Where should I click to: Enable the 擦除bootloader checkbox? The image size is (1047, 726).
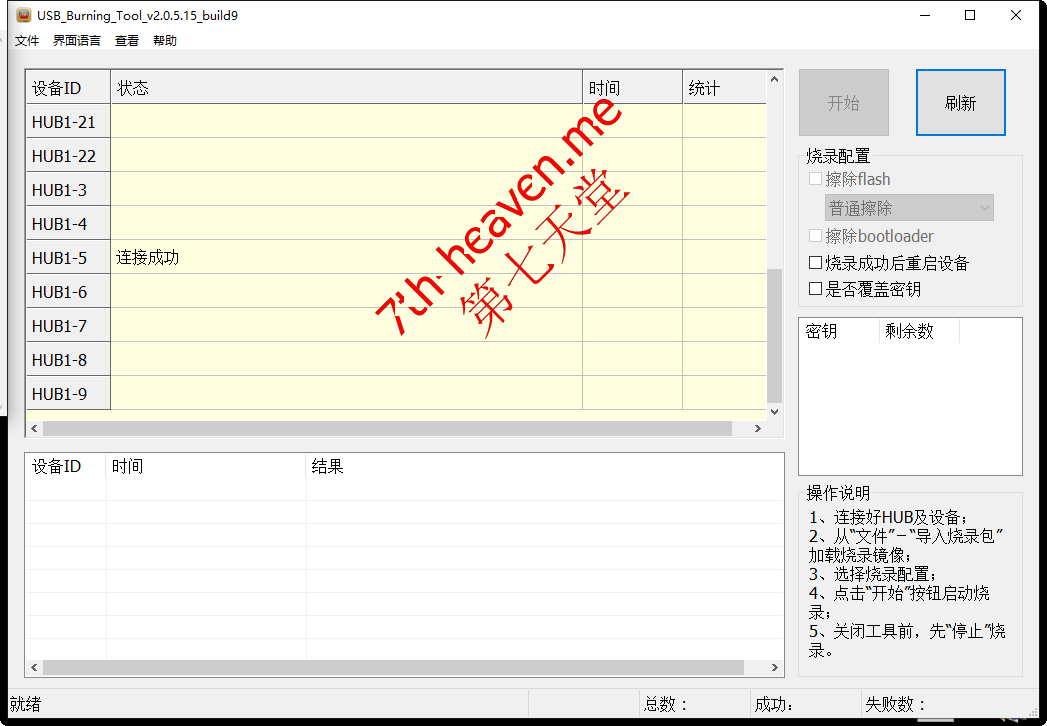pos(816,236)
